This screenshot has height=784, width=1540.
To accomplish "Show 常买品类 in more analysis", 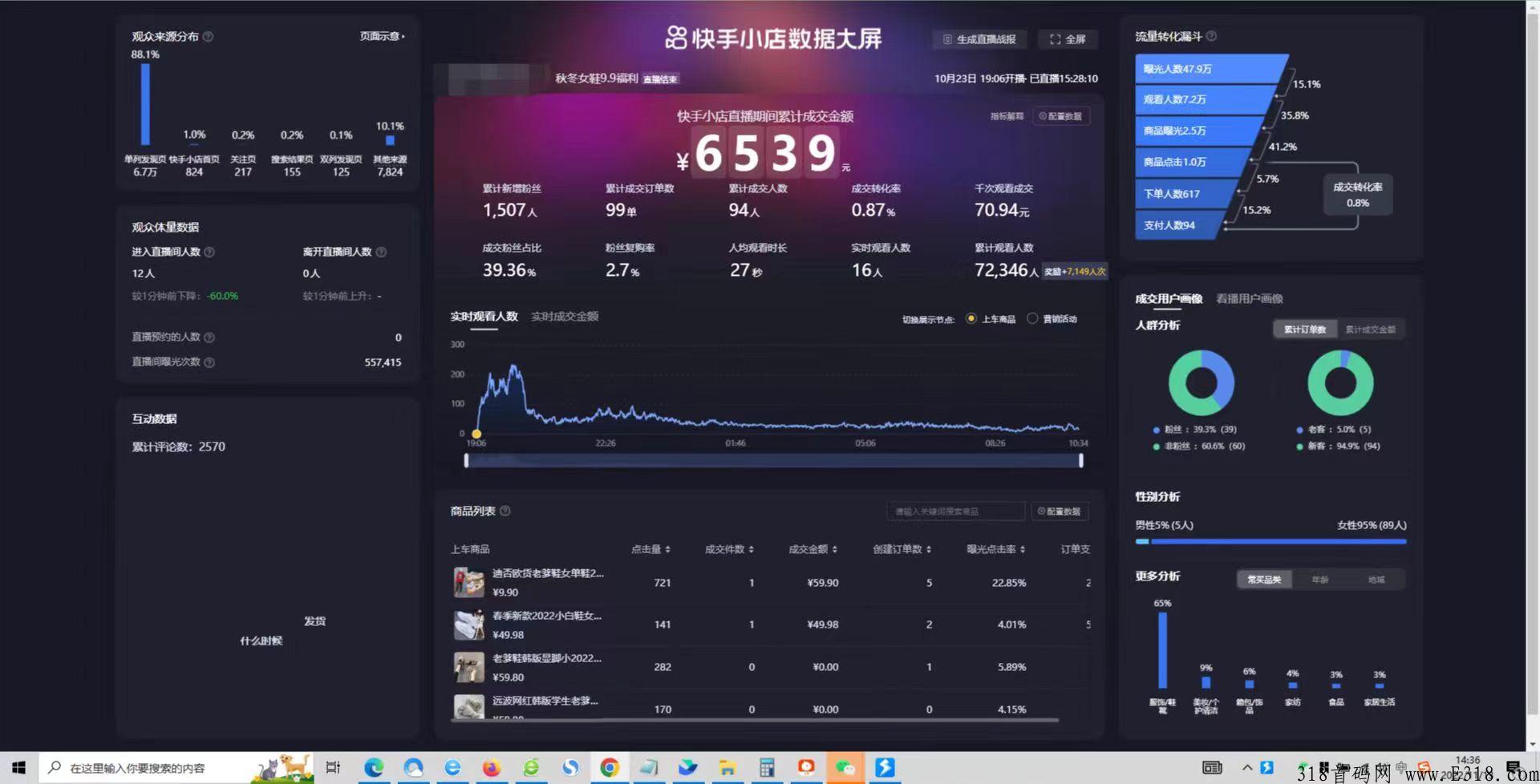I will click(1264, 580).
